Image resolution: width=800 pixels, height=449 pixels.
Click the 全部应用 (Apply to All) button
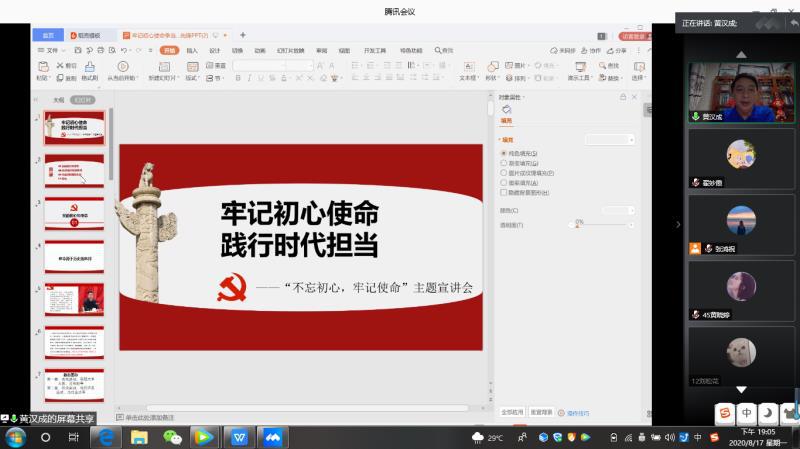pos(512,412)
